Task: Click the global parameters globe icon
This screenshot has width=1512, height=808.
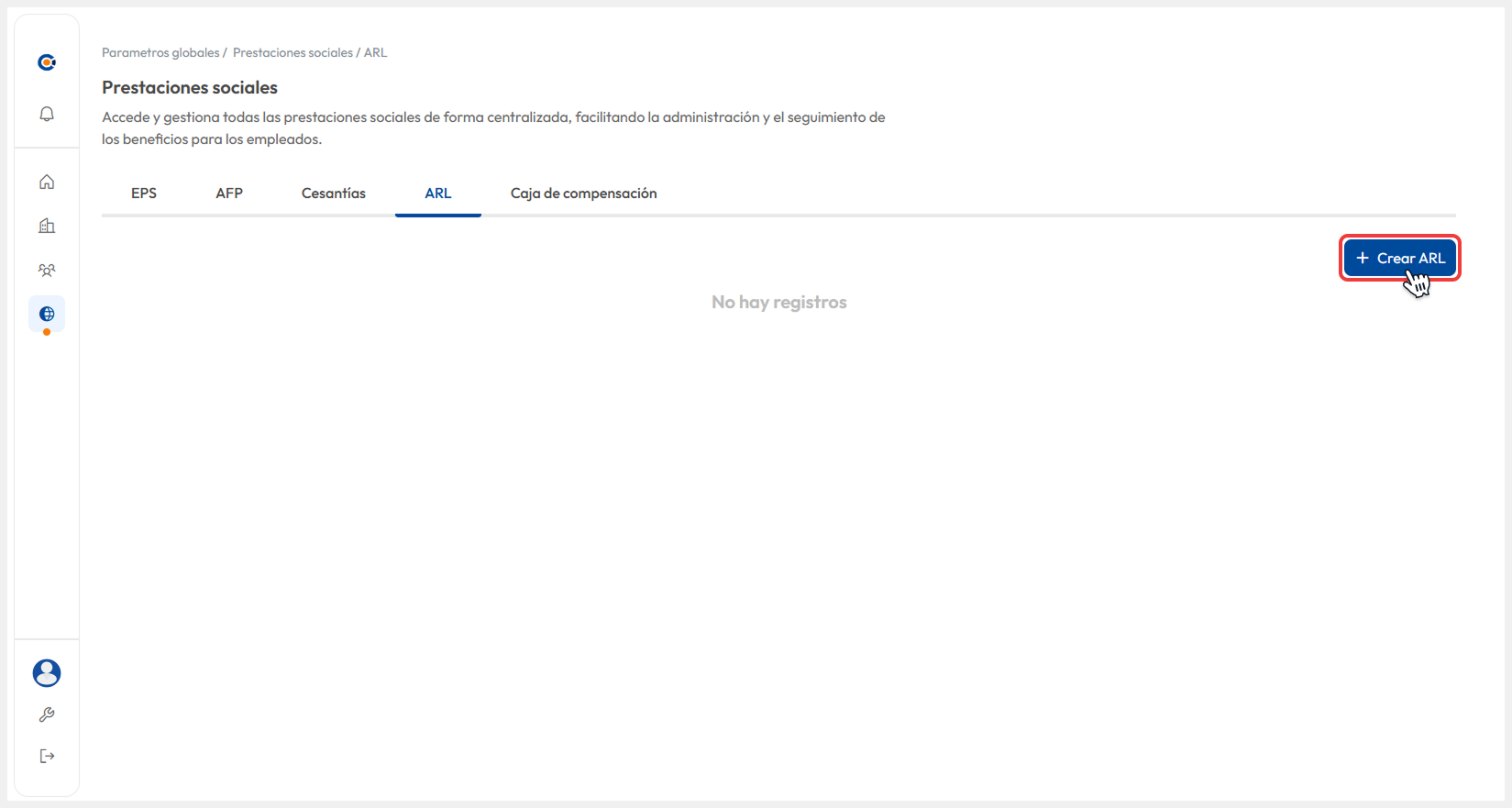Action: click(47, 314)
